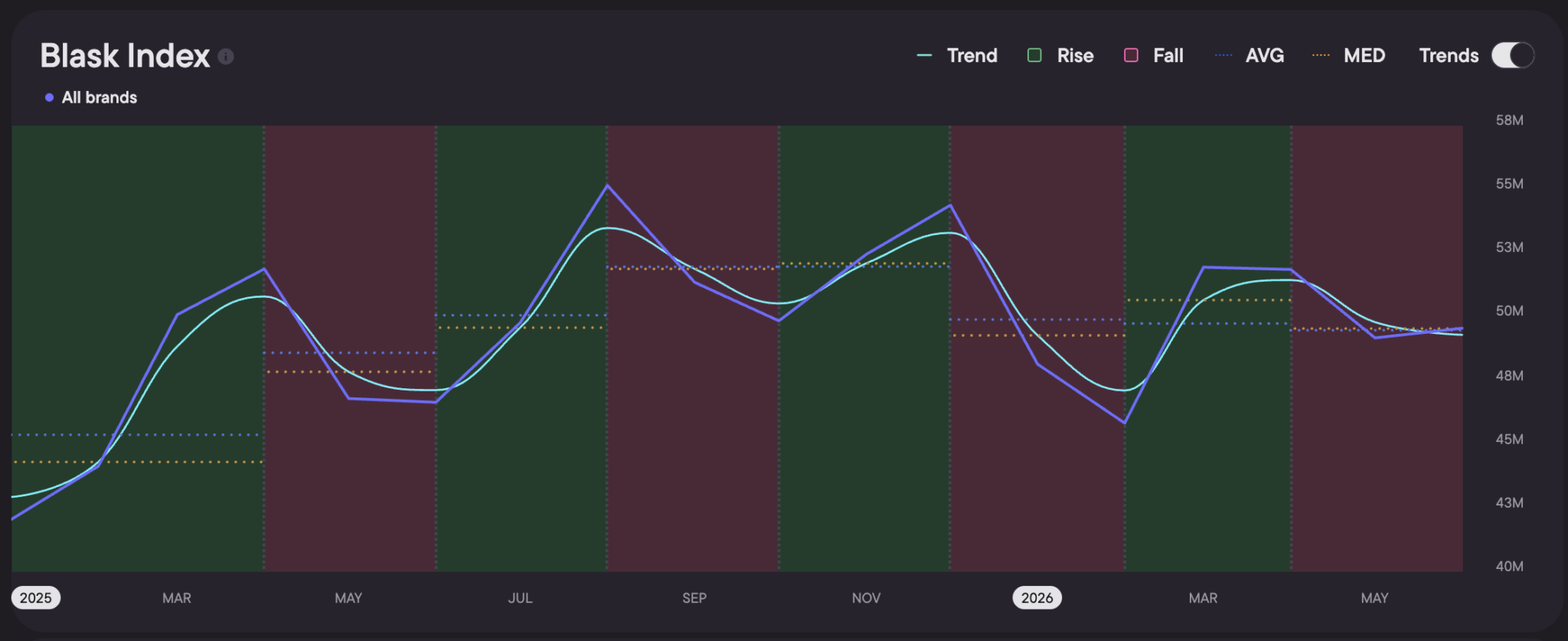Click the Trend legend label
The width and height of the screenshot is (1568, 641).
coord(972,55)
